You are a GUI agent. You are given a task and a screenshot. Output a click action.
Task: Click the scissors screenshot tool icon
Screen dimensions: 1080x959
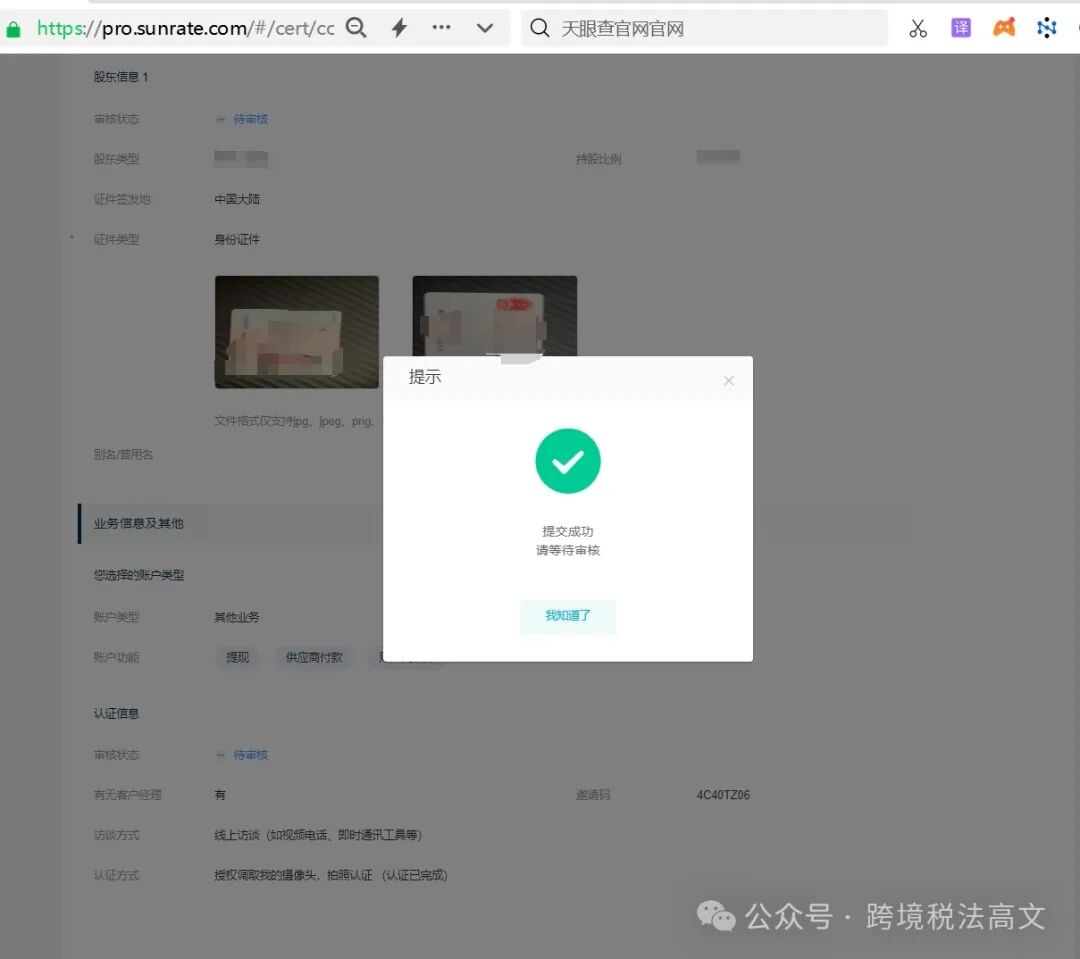pyautogui.click(x=917, y=27)
